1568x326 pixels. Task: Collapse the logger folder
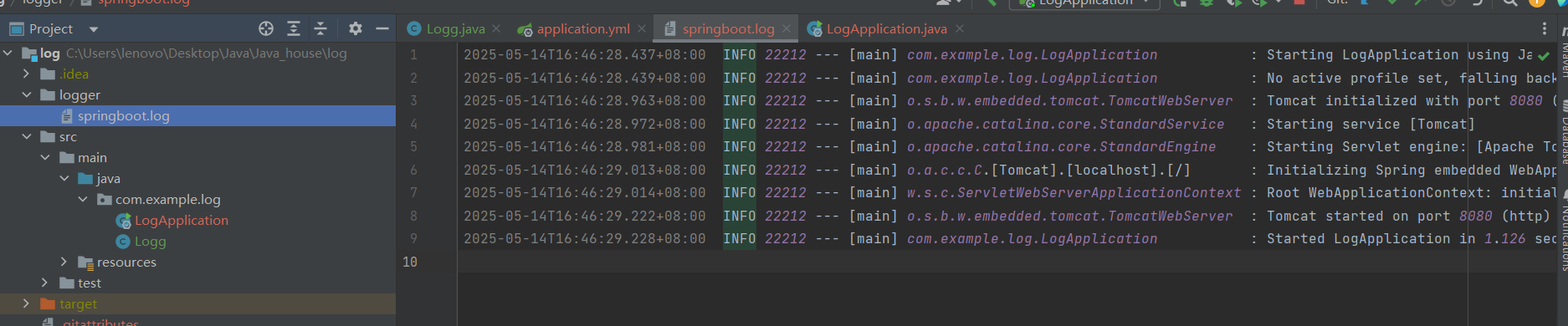(x=27, y=94)
